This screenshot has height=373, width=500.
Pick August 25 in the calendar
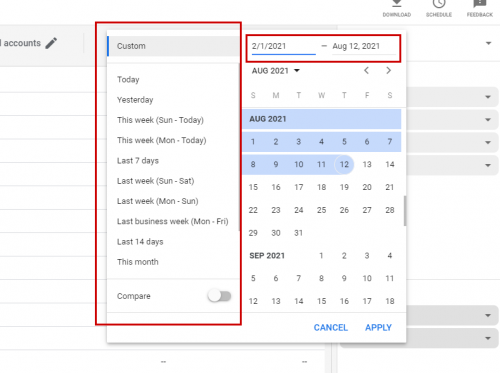coord(321,210)
